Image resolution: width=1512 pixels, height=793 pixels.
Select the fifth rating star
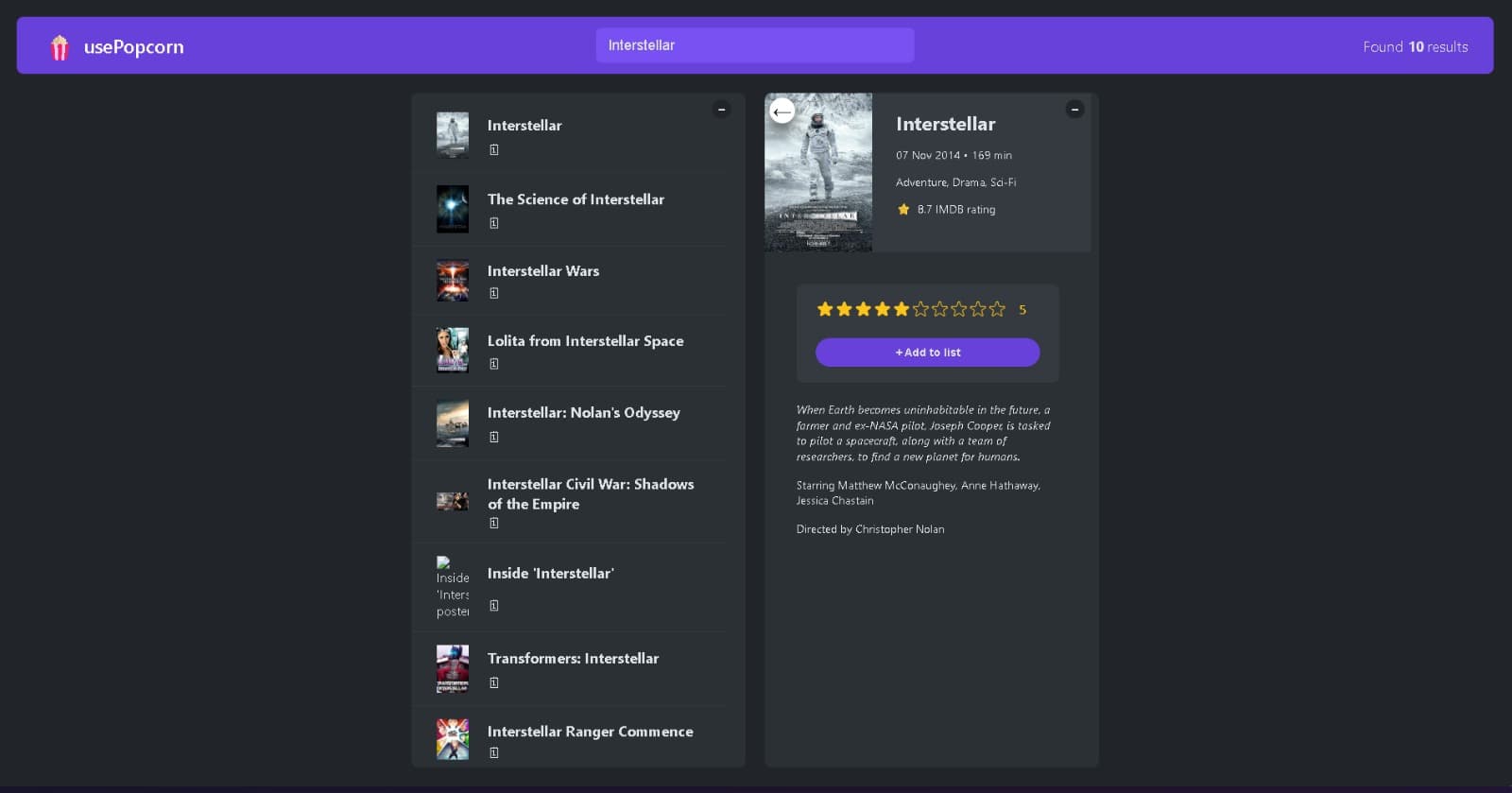click(x=902, y=309)
